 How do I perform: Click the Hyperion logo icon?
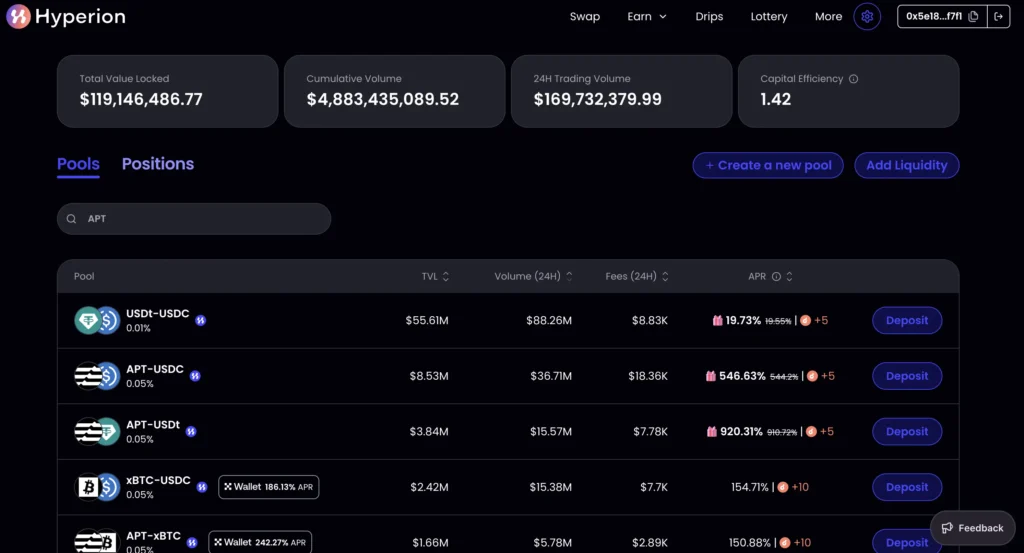tap(18, 16)
